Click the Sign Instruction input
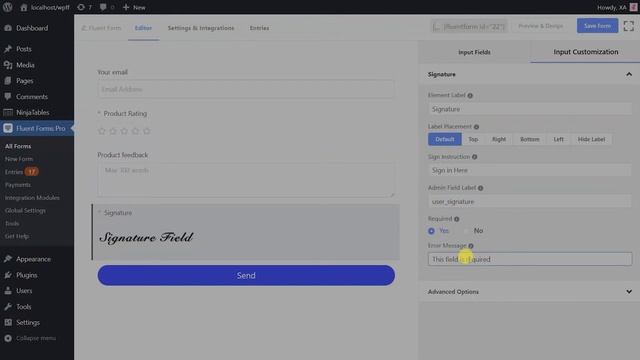This screenshot has width=640, height=360. click(530, 170)
